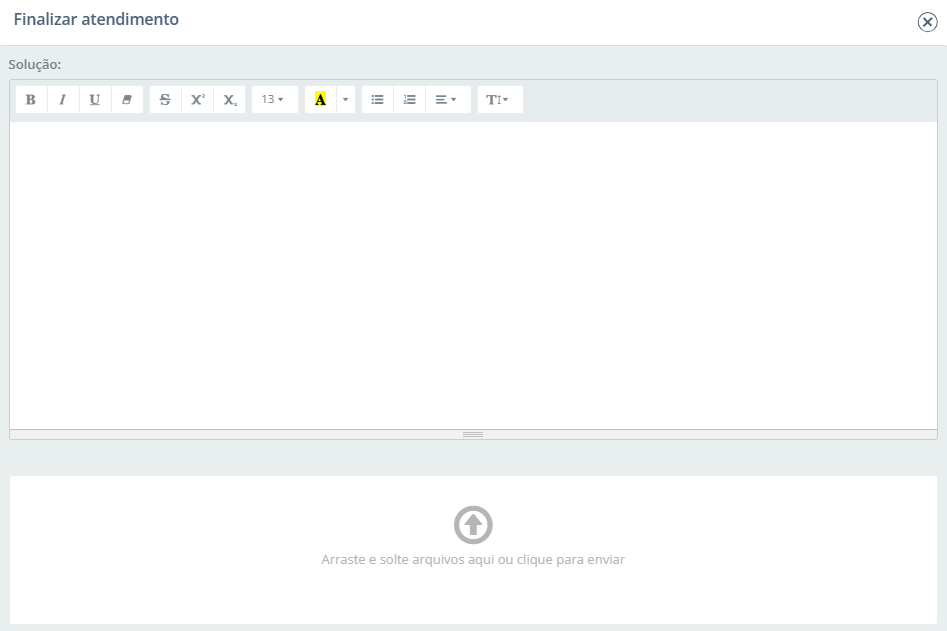Image resolution: width=947 pixels, height=631 pixels.
Task: Apply subscript formatting
Action: 229,100
